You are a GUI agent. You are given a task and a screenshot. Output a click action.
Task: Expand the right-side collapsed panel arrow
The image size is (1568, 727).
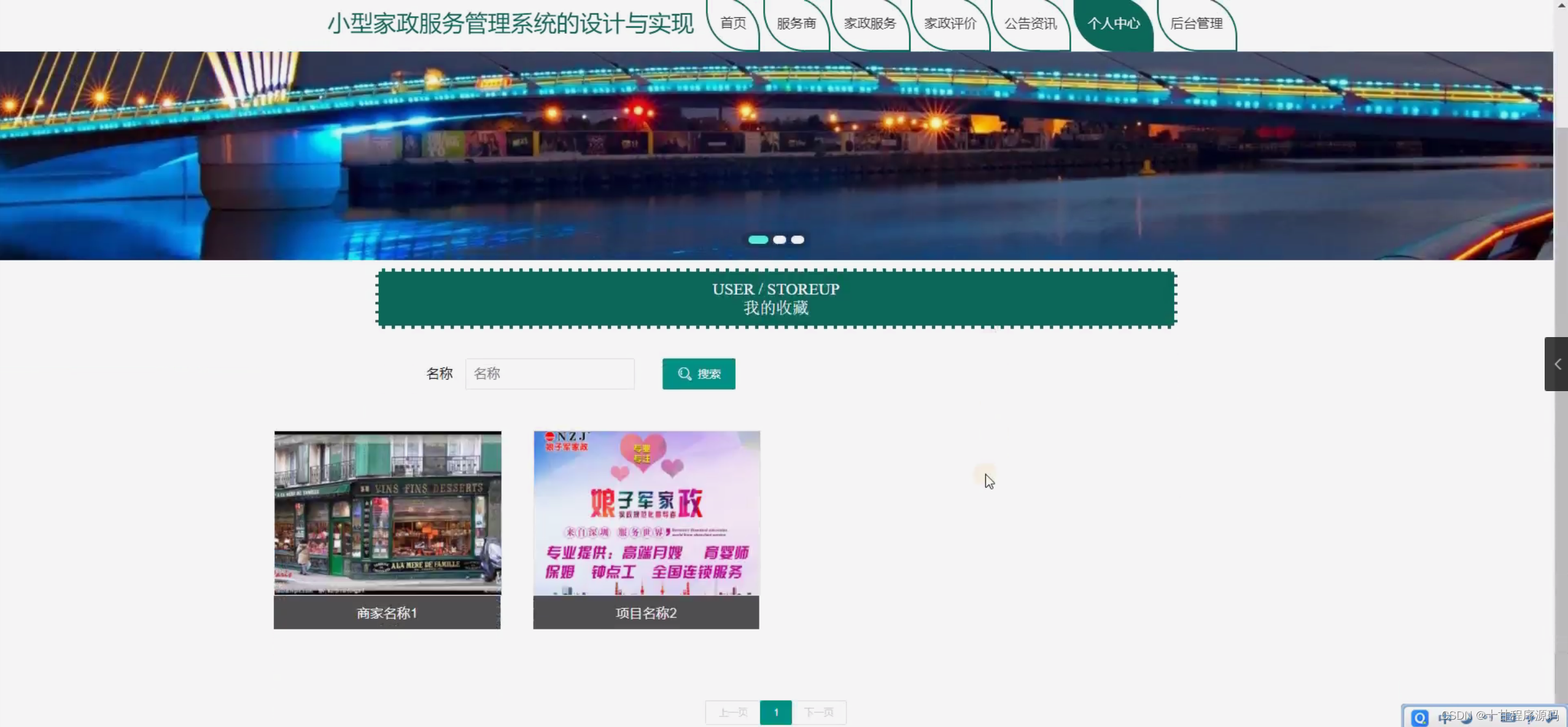tap(1557, 364)
